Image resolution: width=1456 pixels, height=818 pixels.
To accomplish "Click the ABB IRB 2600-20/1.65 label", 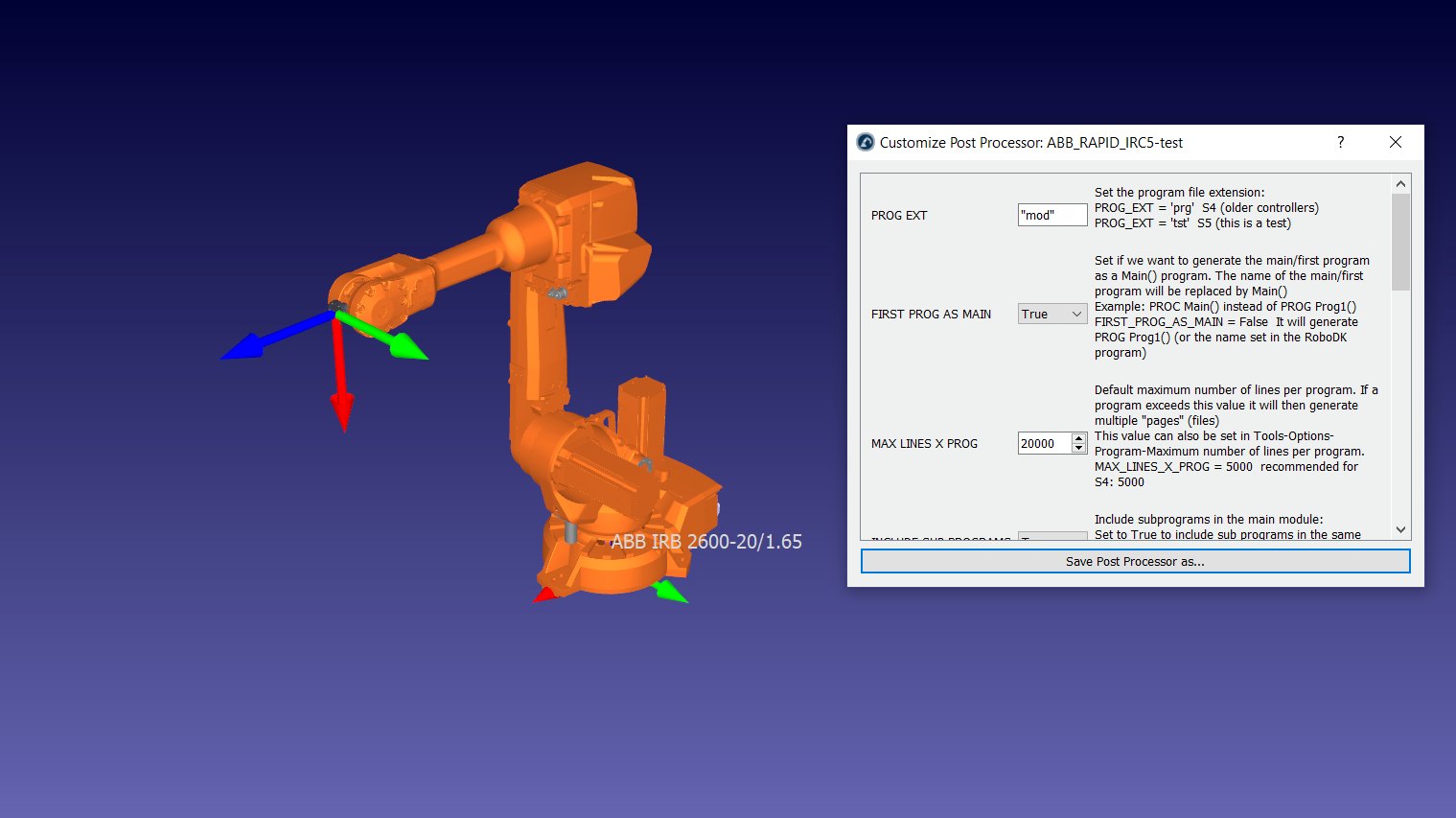I will [x=706, y=542].
